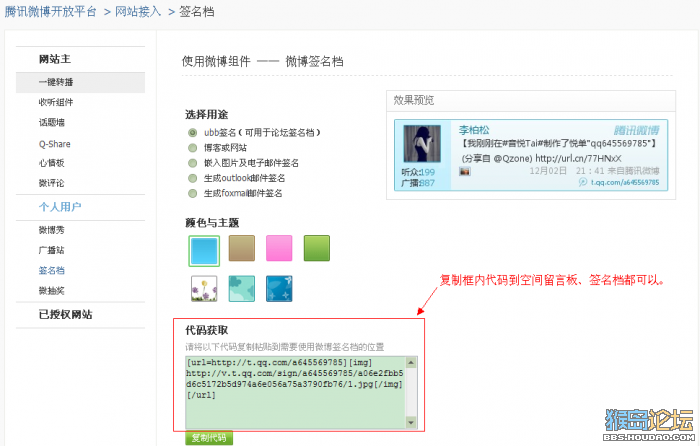Click the 复制代码 button

tap(209, 438)
